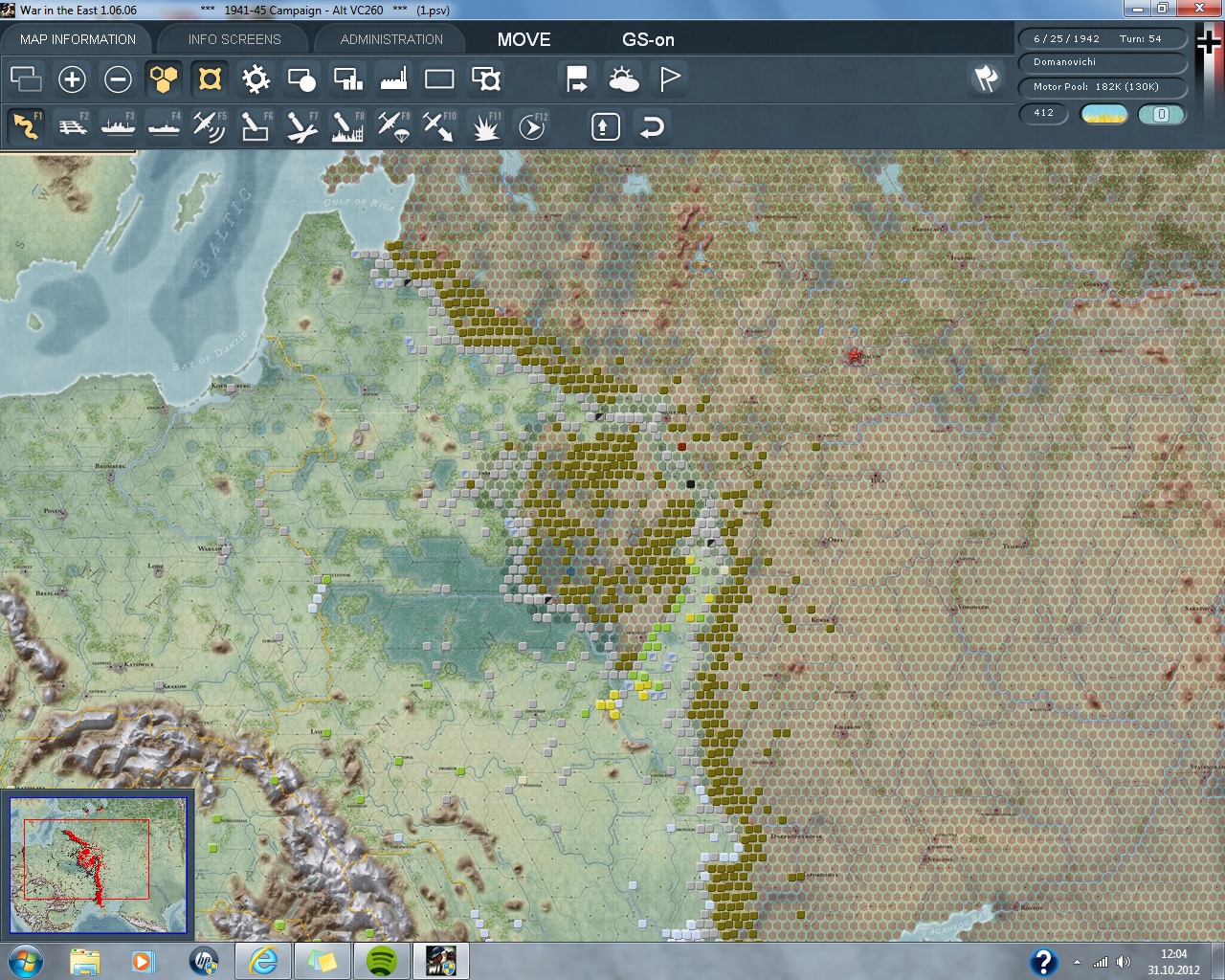Toggle the highlighted square unit-display button
Viewport: 1225px width, 980px height.
point(210,78)
